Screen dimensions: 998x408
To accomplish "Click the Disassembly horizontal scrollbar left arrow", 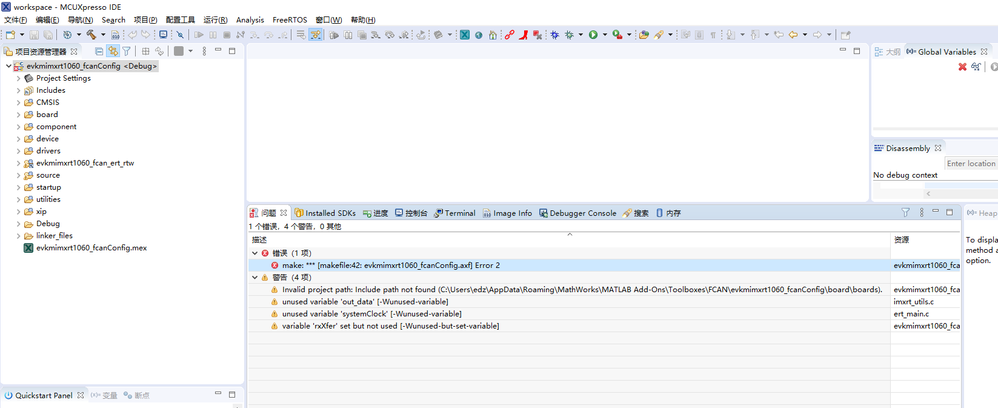I will (x=929, y=193).
